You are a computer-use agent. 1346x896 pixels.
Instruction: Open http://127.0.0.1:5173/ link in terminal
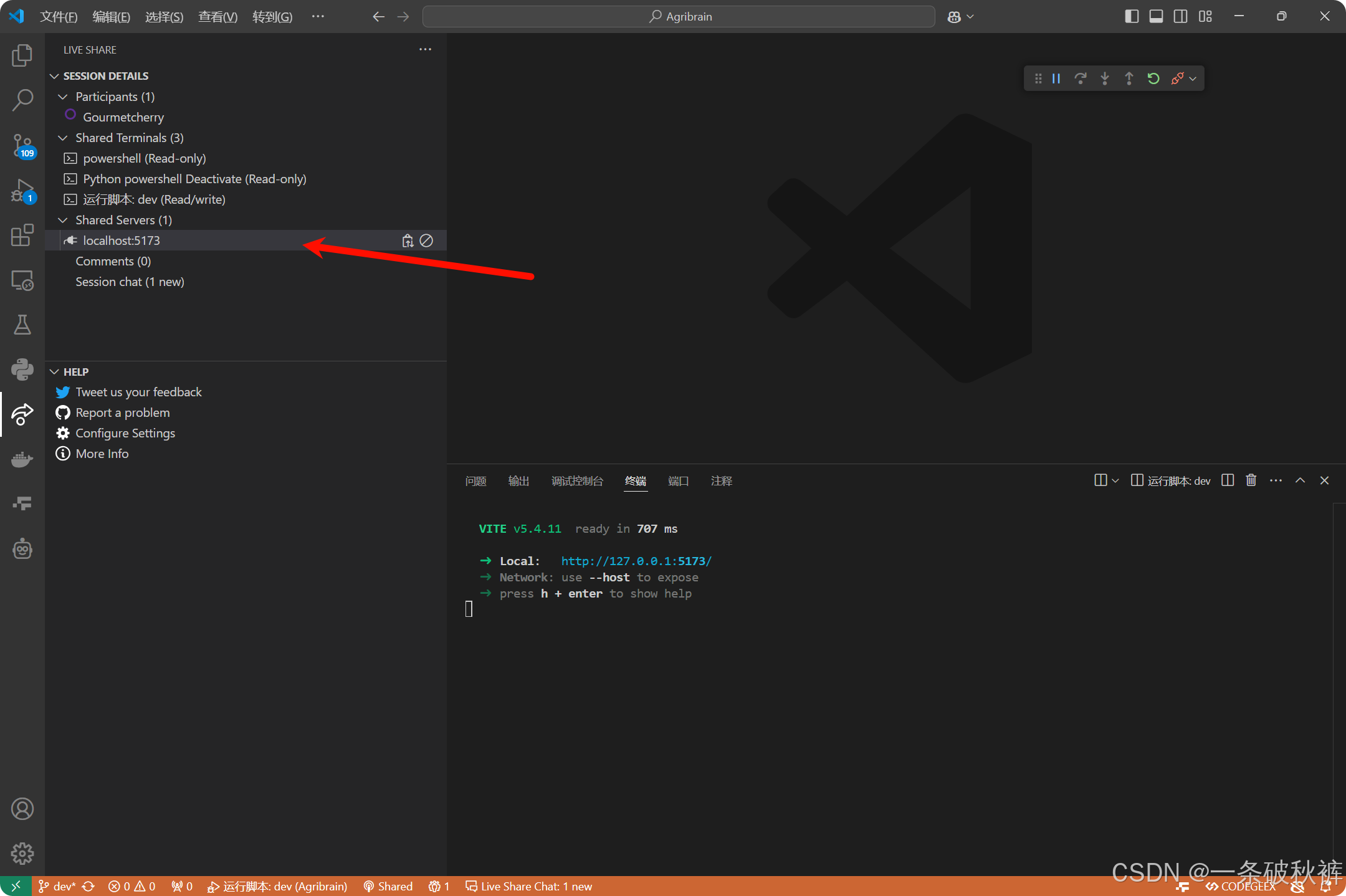point(636,561)
